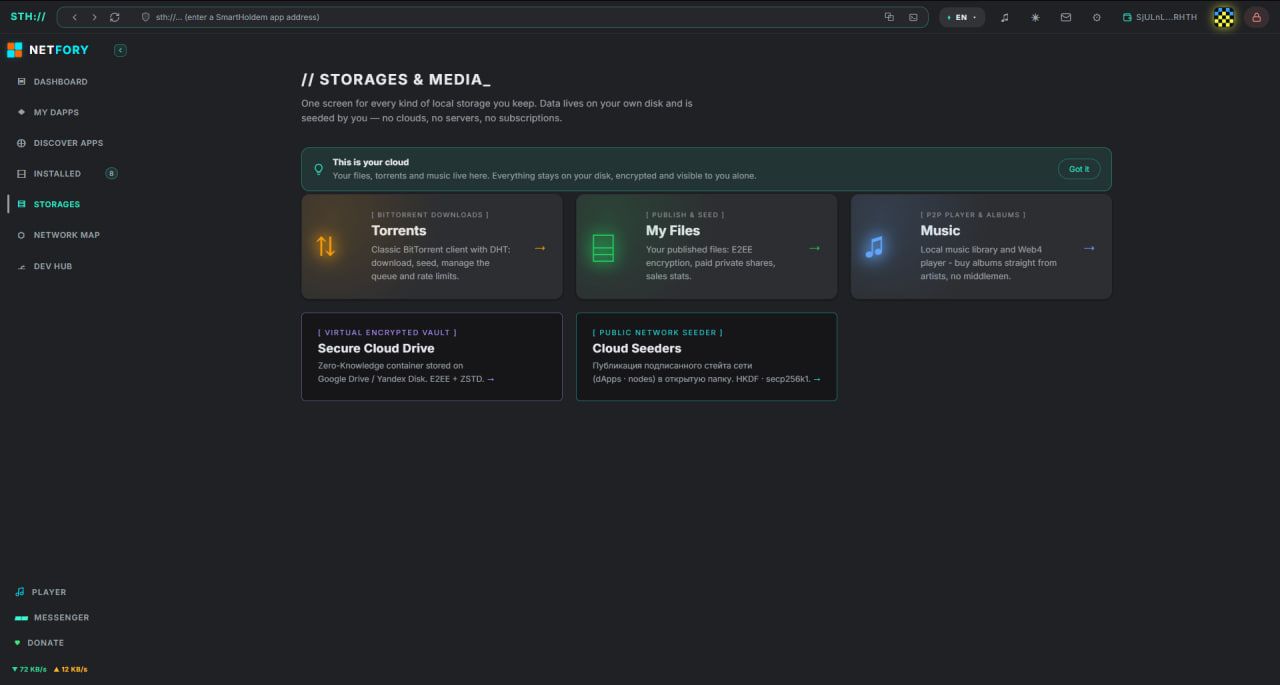The image size is (1280, 685).
Task: Click the overlapping-squares icon in the address bar
Action: pyautogui.click(x=889, y=17)
